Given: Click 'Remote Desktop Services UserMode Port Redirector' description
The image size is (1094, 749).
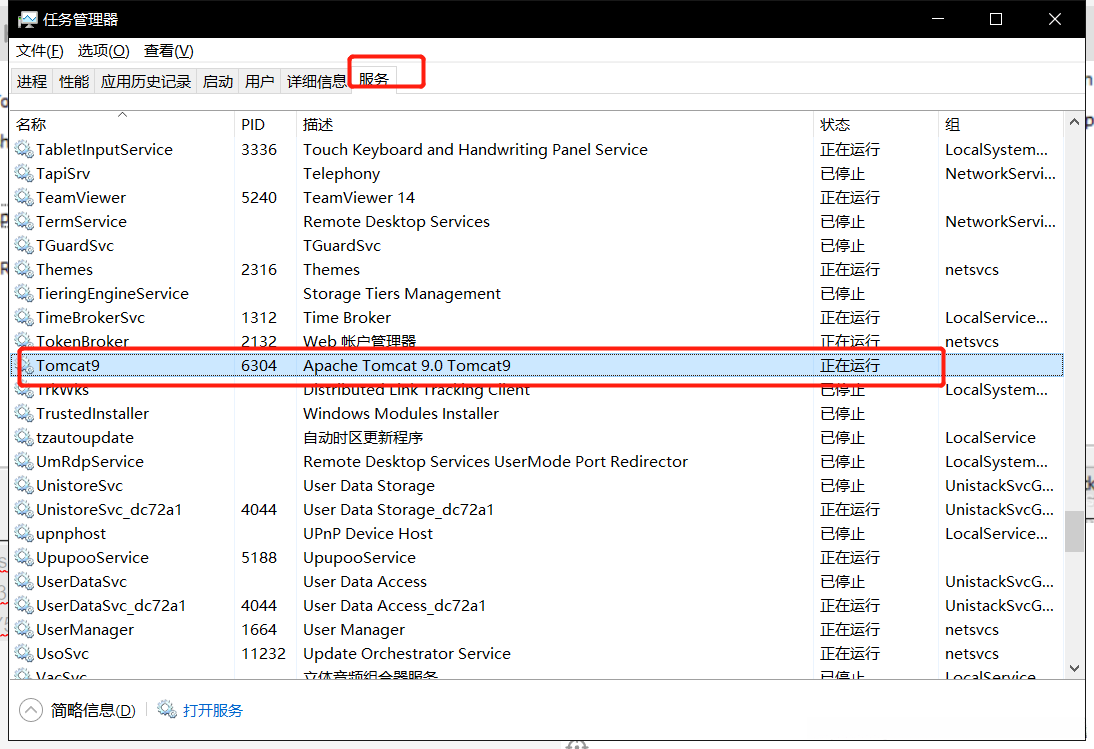Looking at the screenshot, I should 495,462.
